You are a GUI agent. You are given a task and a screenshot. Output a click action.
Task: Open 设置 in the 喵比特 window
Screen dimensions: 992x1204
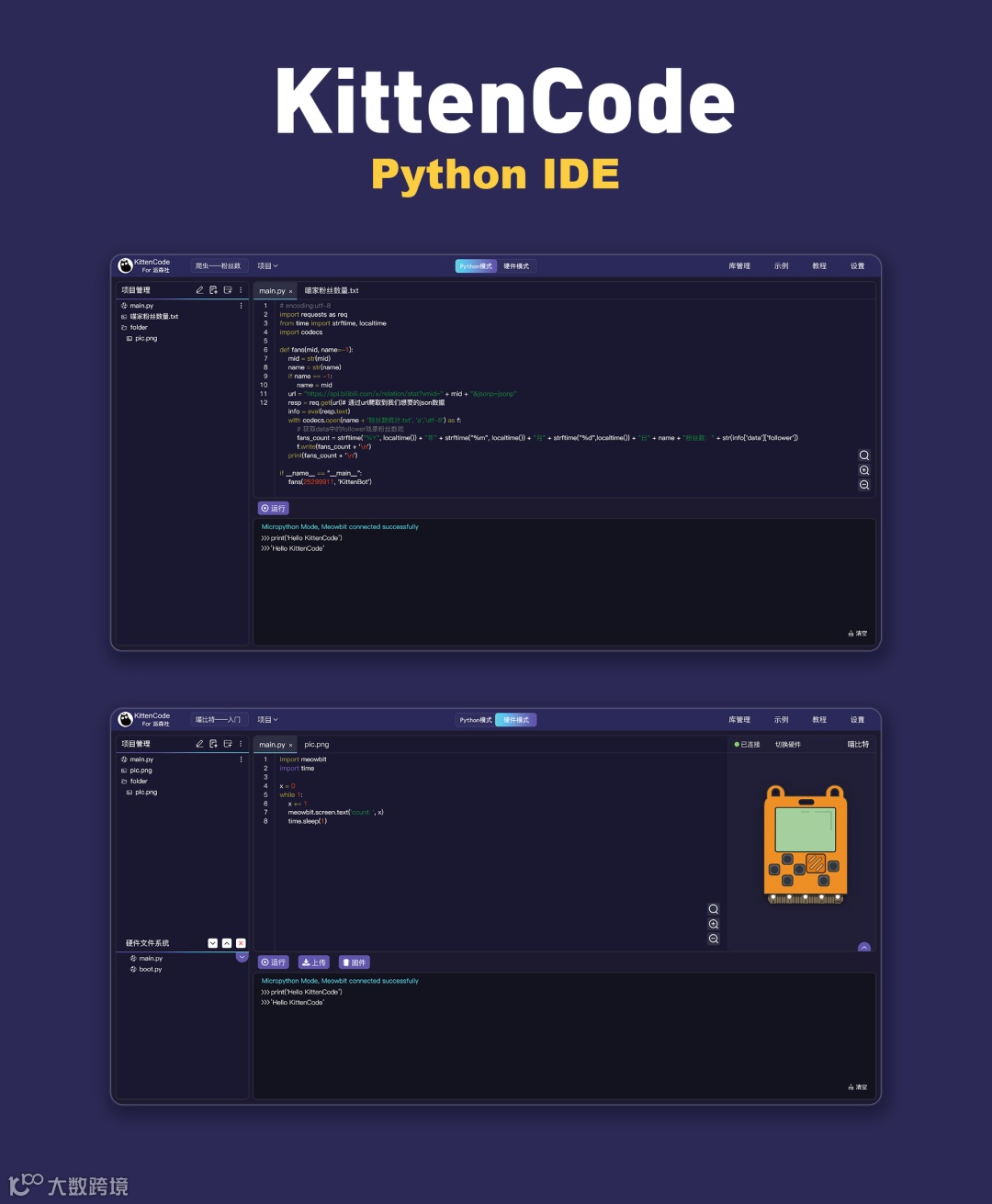[857, 720]
